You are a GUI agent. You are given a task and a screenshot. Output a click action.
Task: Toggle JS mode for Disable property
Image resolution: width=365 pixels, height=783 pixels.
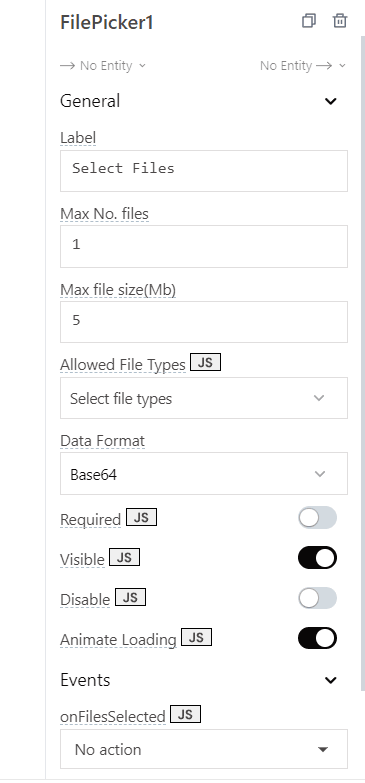pos(130,597)
